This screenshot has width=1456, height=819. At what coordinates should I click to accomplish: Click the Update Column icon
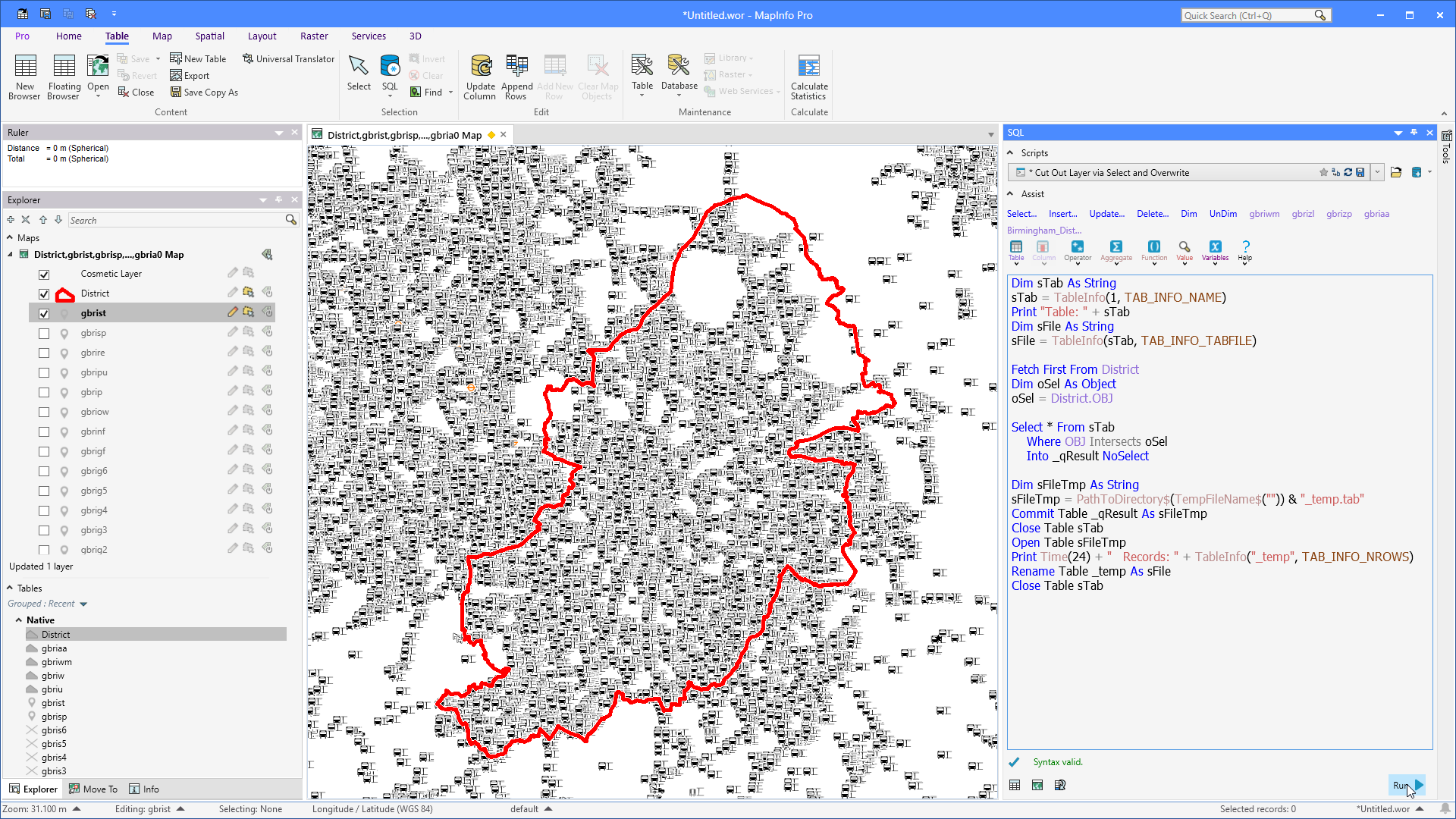pyautogui.click(x=480, y=76)
